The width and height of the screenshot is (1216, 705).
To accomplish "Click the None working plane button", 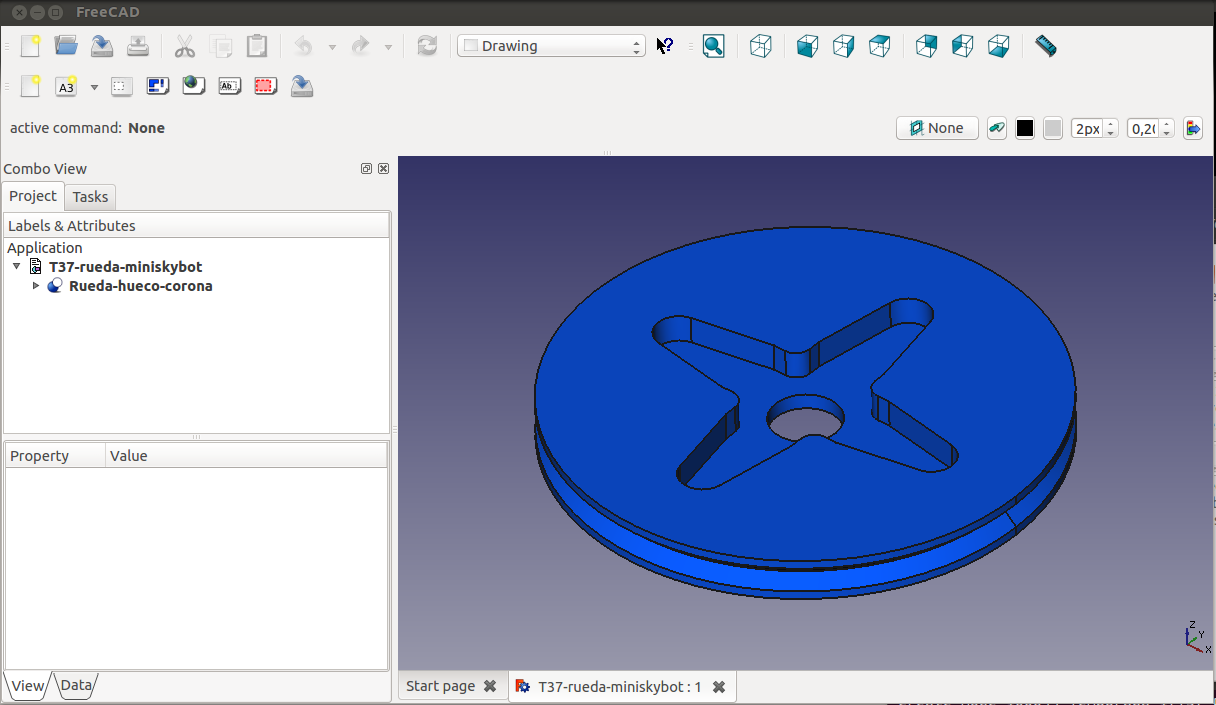I will pyautogui.click(x=937, y=128).
